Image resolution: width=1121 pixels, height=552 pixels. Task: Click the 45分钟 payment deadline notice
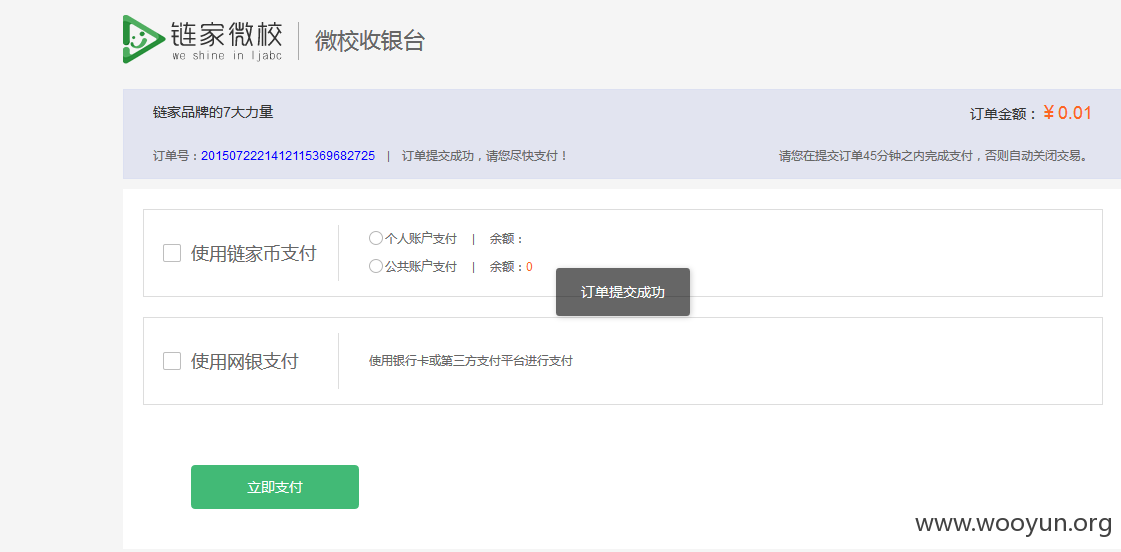[x=934, y=156]
